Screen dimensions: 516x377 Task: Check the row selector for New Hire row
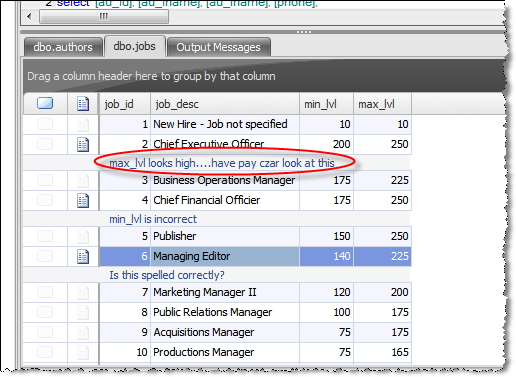coord(45,124)
